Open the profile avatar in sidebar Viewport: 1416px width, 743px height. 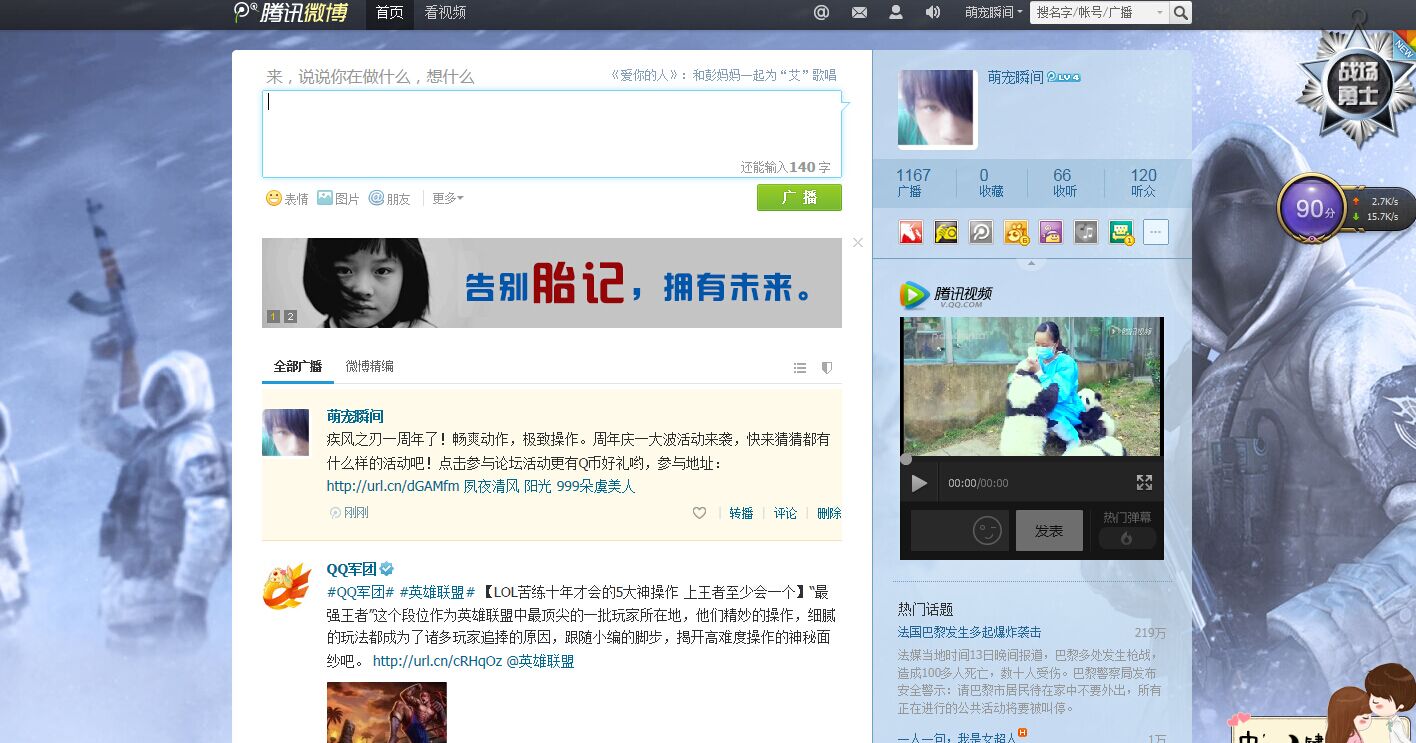[x=936, y=107]
